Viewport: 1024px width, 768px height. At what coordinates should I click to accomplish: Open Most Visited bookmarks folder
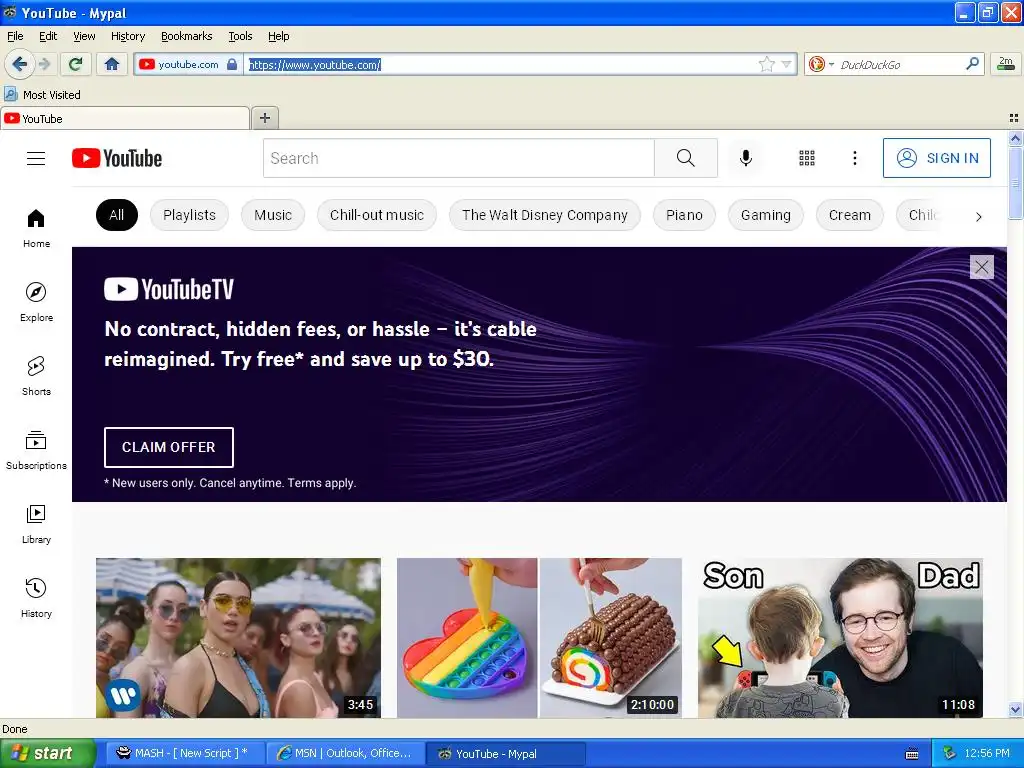pyautogui.click(x=43, y=95)
